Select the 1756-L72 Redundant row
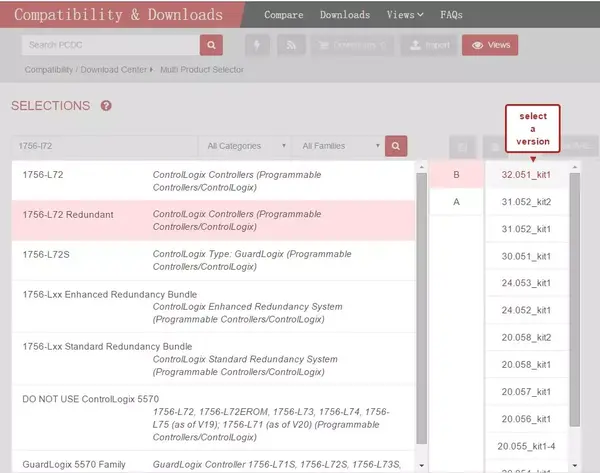The width and height of the screenshot is (600, 473). click(213, 220)
